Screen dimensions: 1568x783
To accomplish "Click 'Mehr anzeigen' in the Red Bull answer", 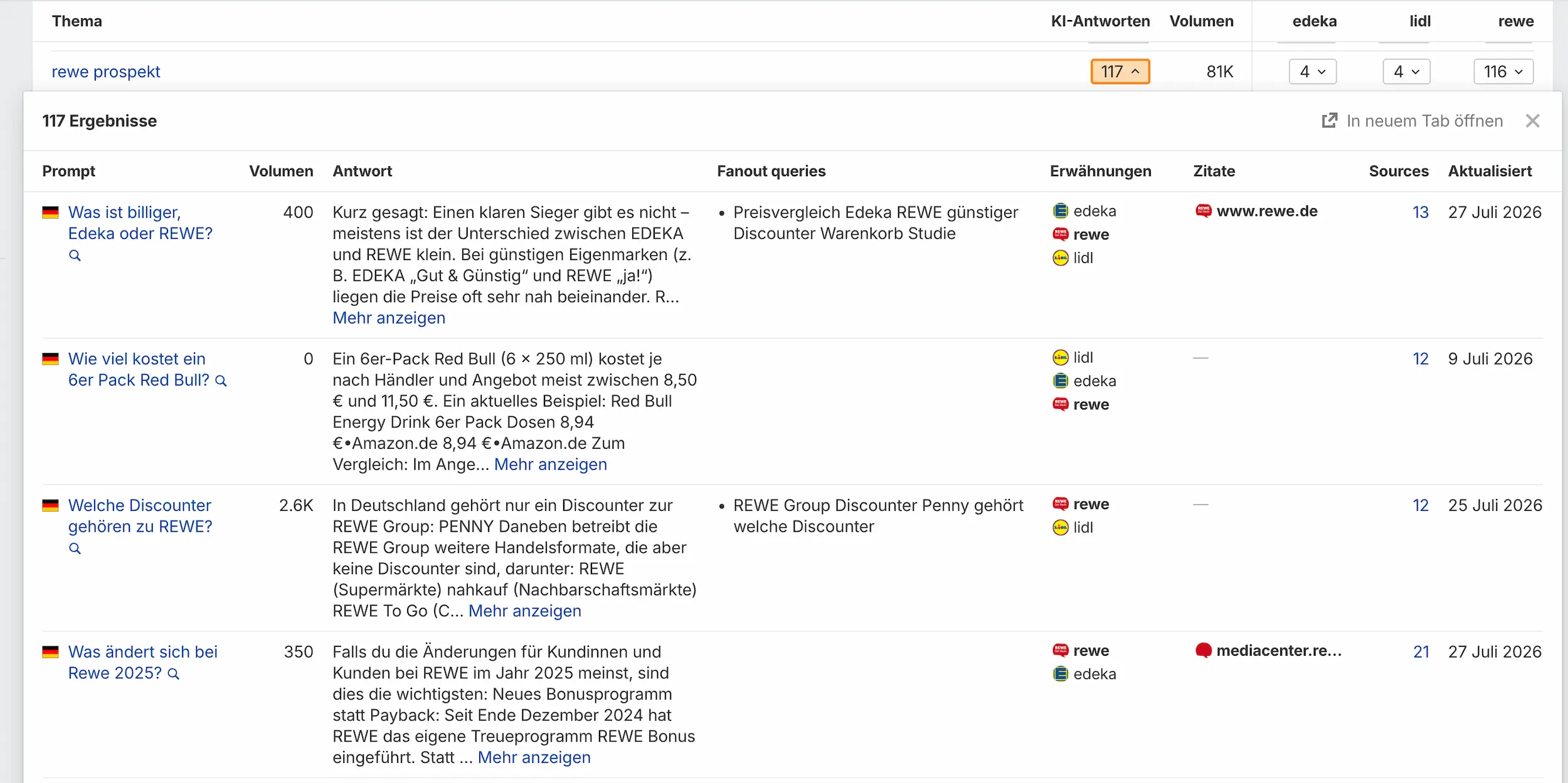I will click(551, 465).
